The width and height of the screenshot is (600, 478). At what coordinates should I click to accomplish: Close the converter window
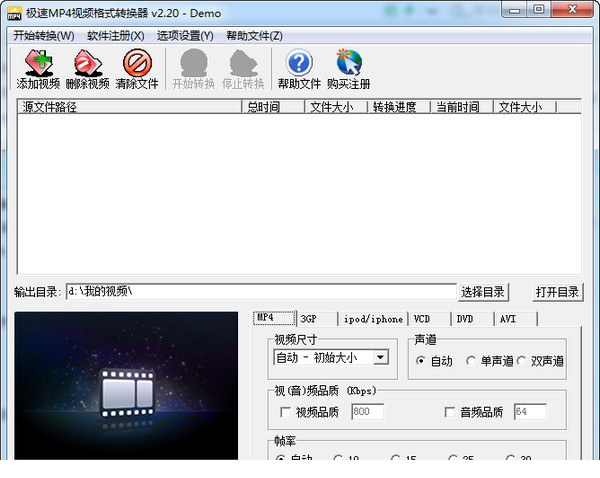point(572,10)
